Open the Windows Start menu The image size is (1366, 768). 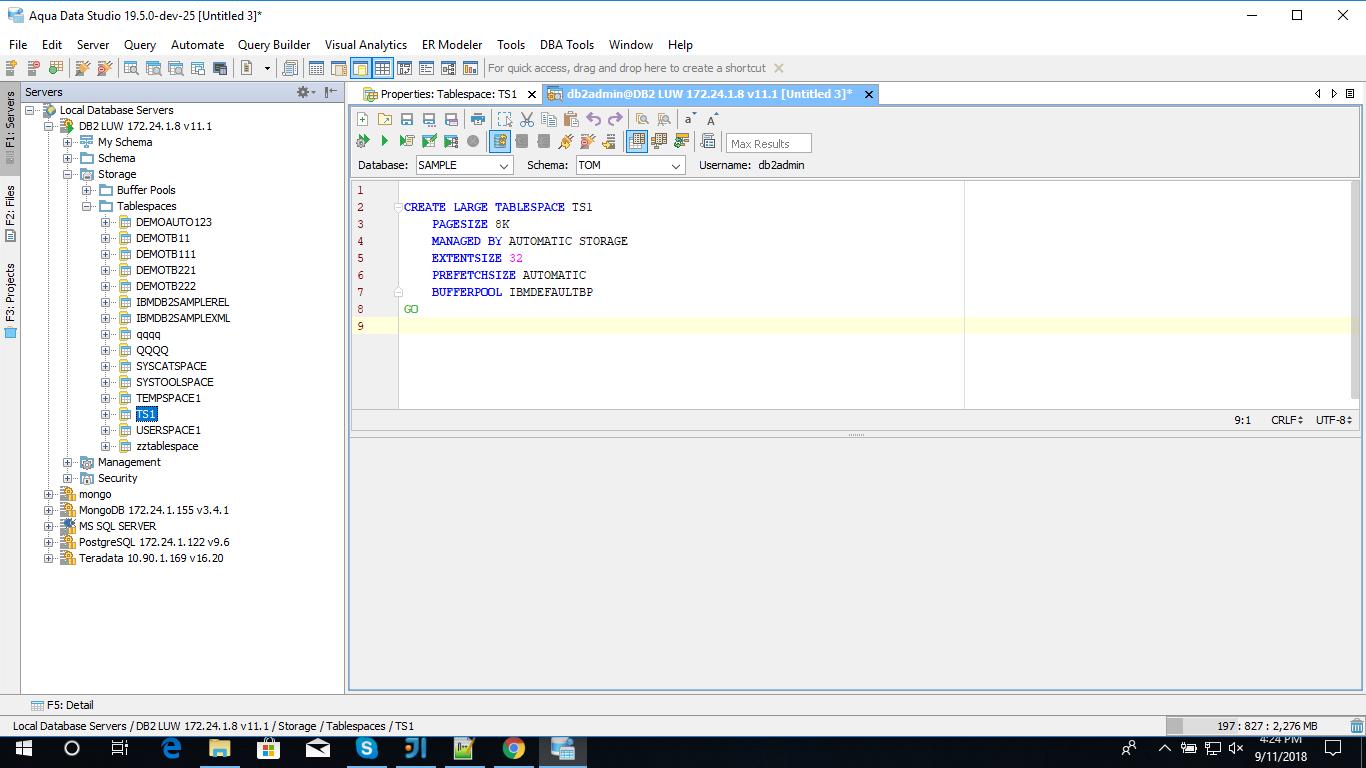[x=23, y=748]
